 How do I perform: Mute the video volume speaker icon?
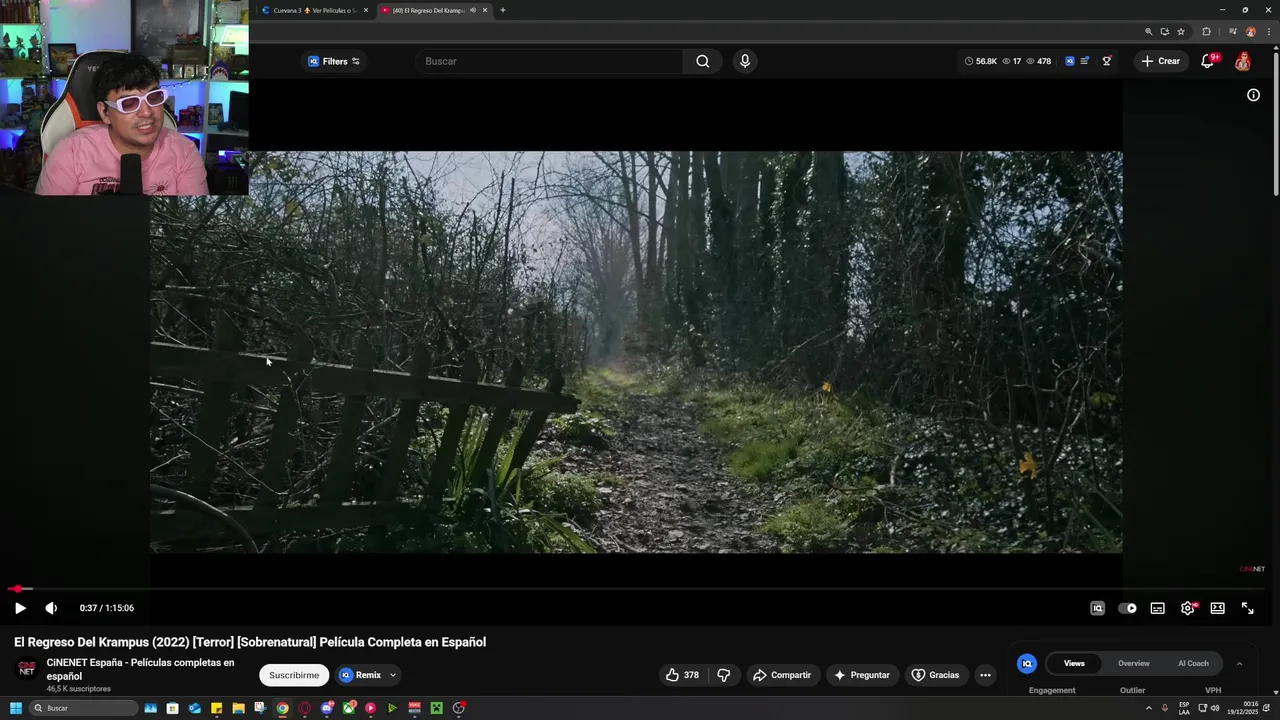tap(51, 608)
